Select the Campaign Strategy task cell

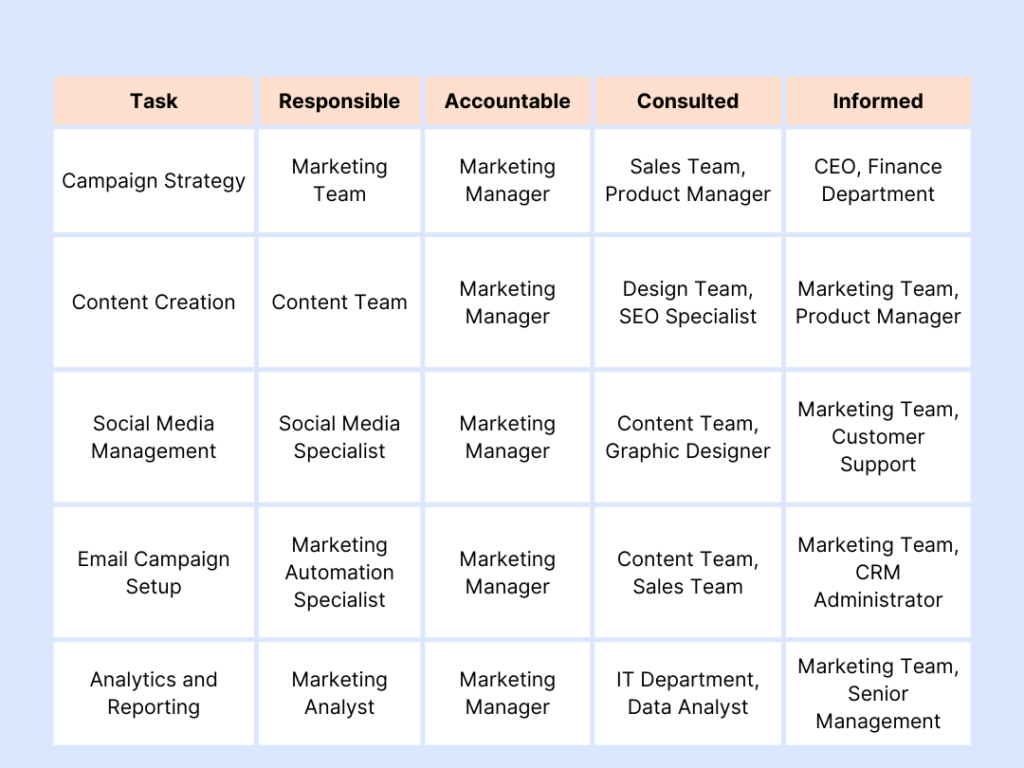[153, 181]
